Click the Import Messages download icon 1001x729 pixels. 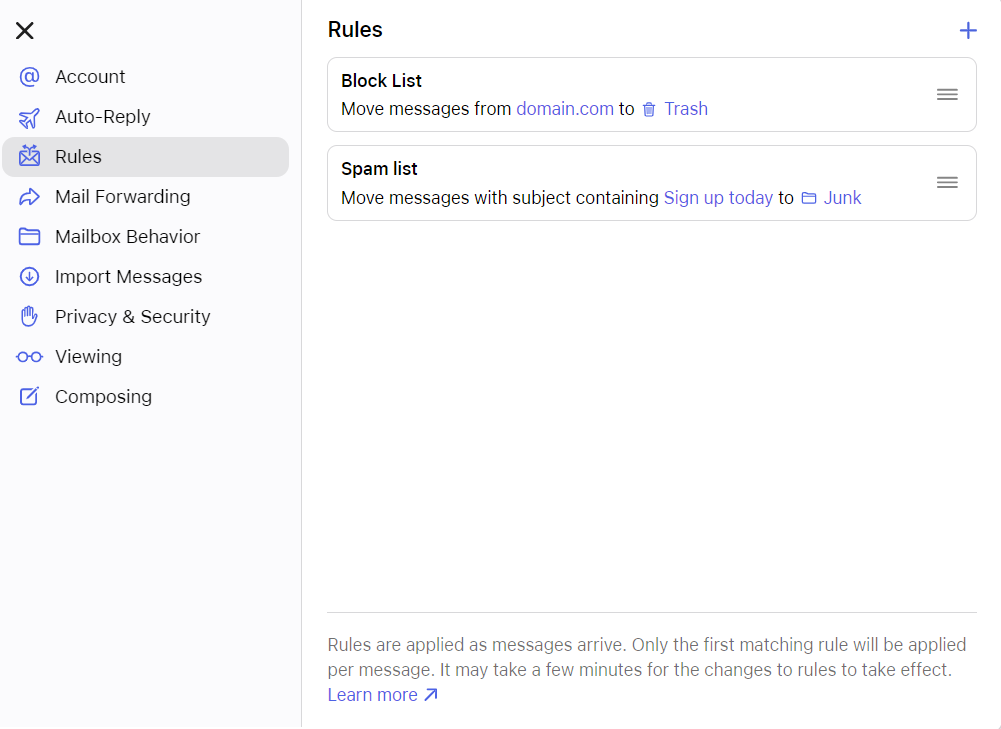[x=29, y=276]
